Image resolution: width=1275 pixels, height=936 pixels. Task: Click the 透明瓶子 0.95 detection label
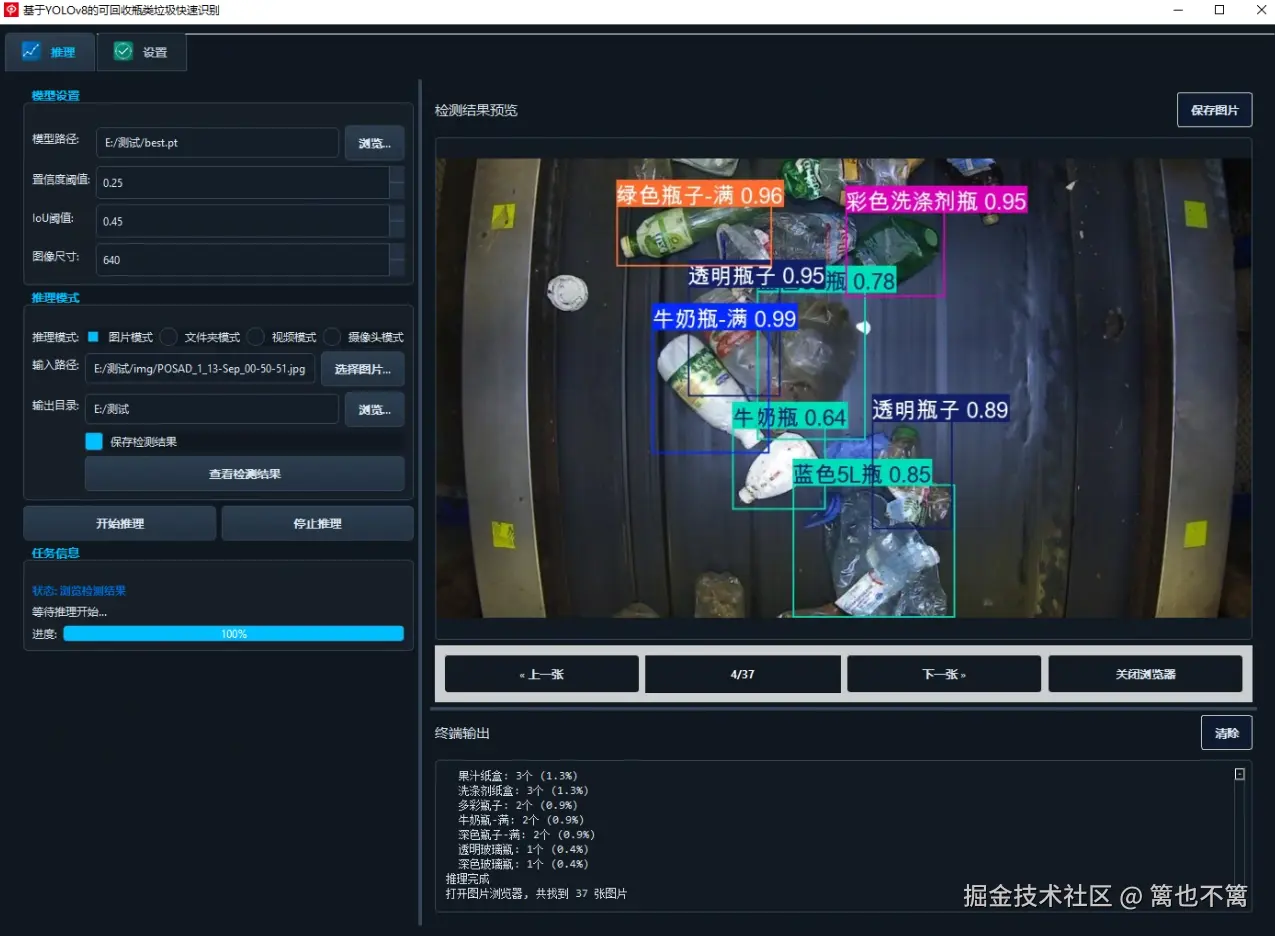pyautogui.click(x=756, y=276)
